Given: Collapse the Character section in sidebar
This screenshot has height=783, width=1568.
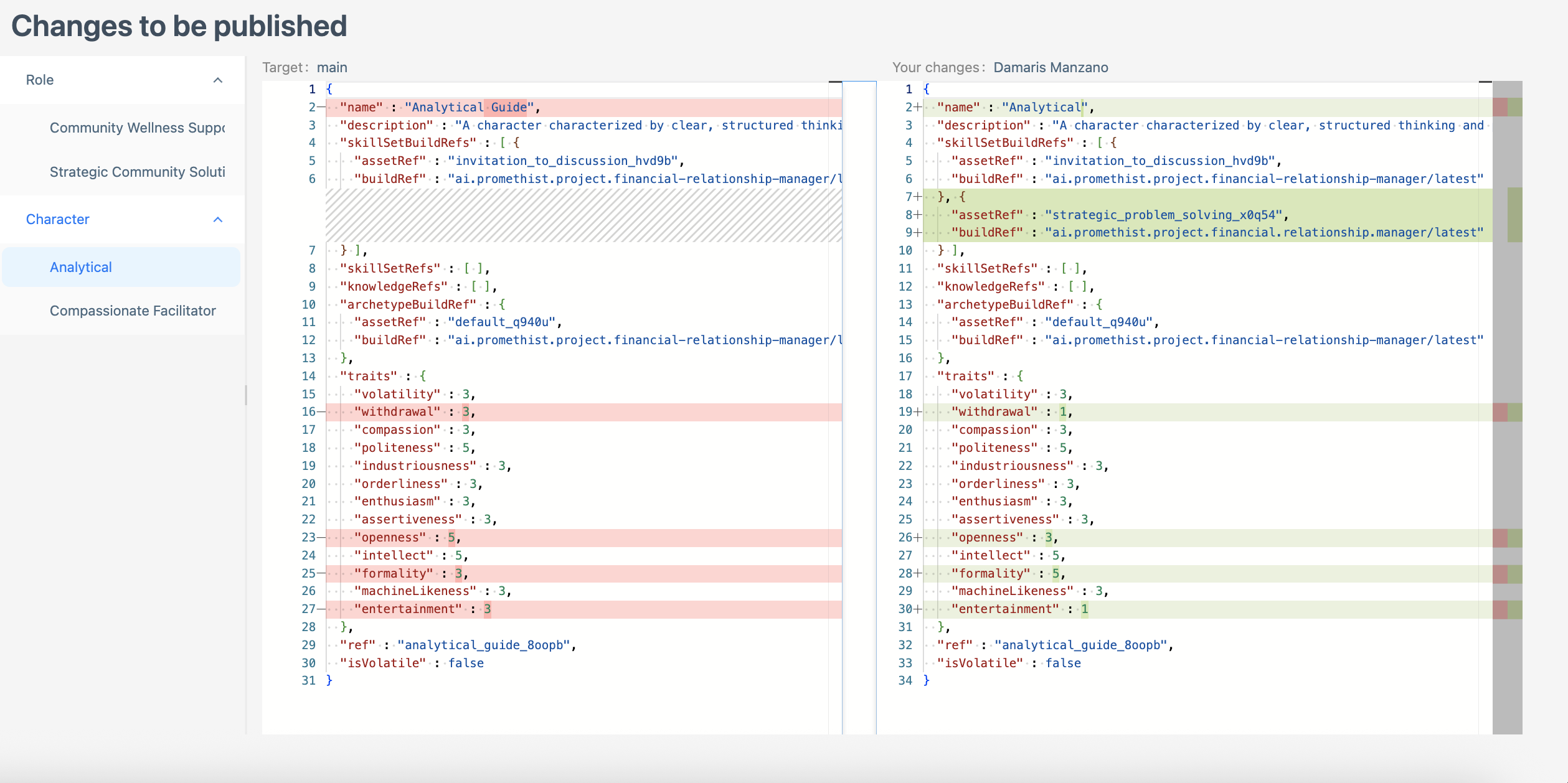Looking at the screenshot, I should click(217, 219).
